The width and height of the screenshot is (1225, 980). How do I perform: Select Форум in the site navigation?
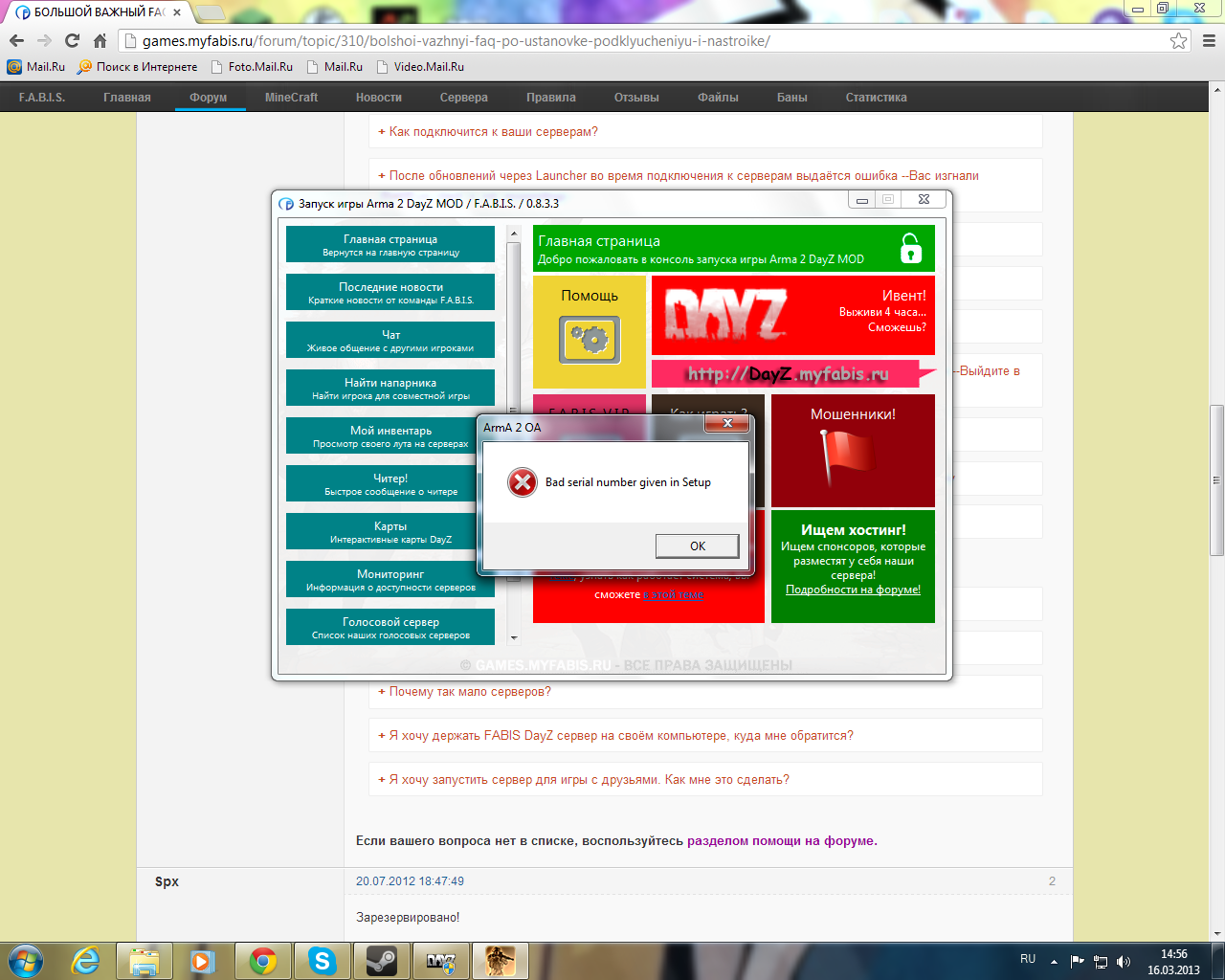[x=209, y=98]
